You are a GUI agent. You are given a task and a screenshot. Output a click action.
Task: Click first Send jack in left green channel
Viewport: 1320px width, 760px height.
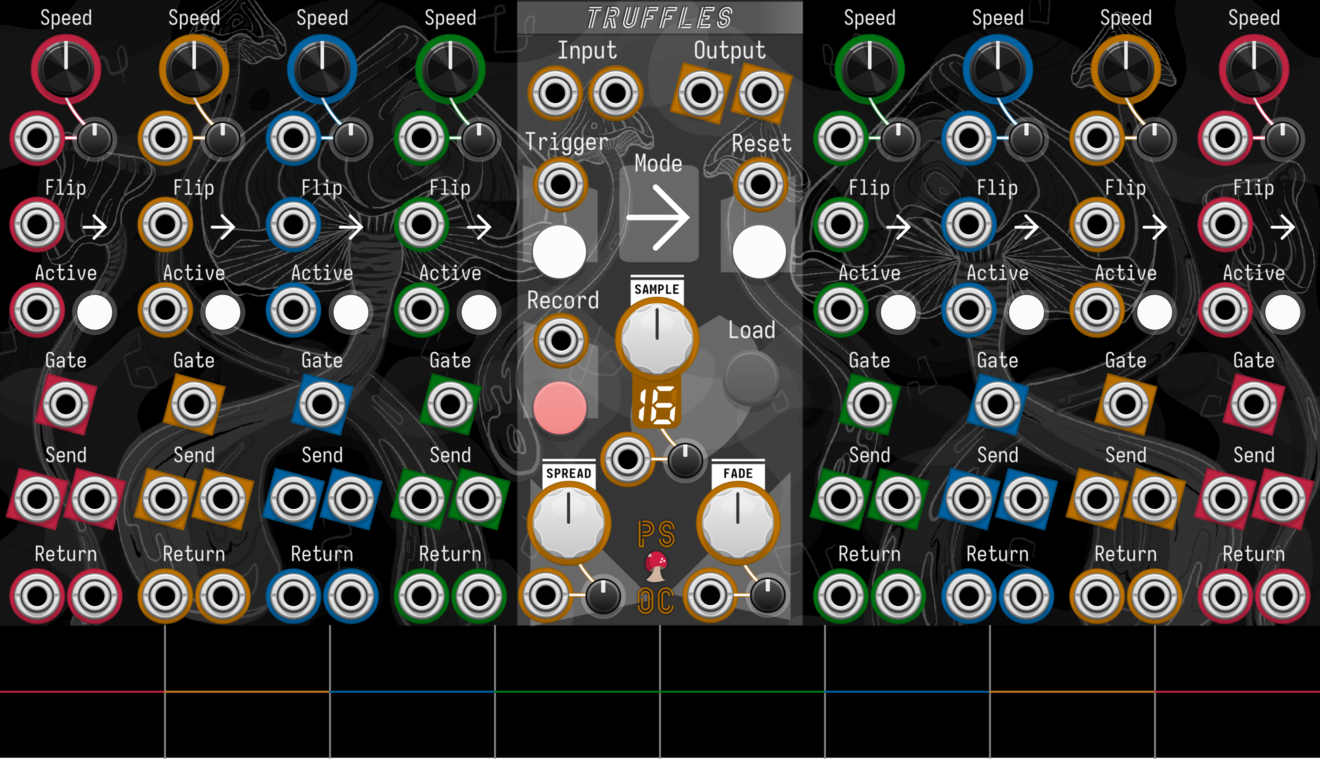click(421, 498)
